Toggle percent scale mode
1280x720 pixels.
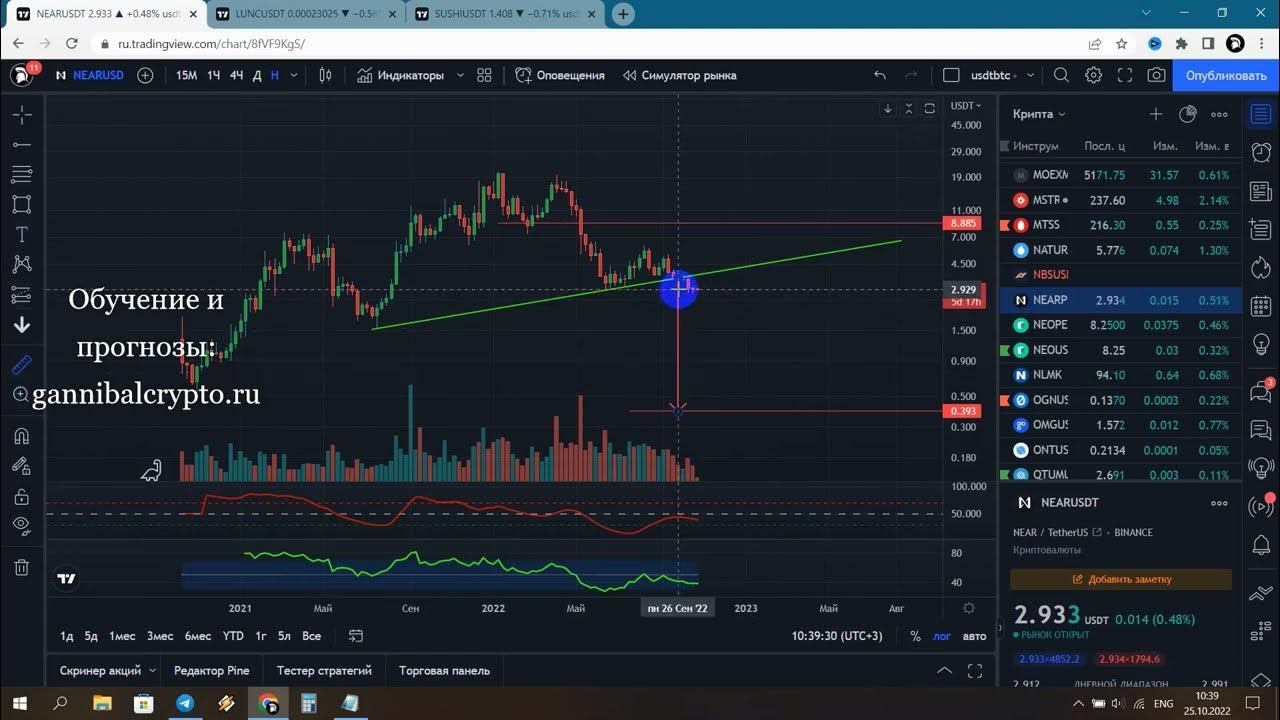coord(915,636)
